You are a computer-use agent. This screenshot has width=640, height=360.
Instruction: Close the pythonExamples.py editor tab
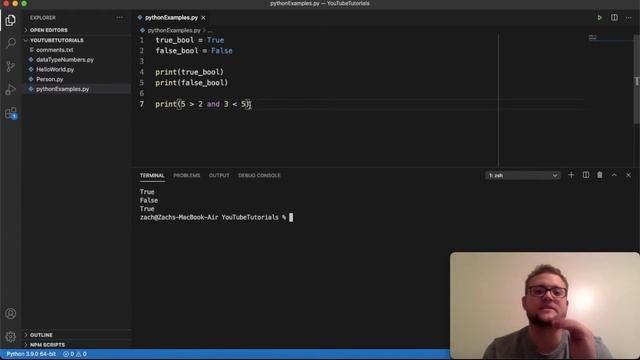click(x=203, y=18)
